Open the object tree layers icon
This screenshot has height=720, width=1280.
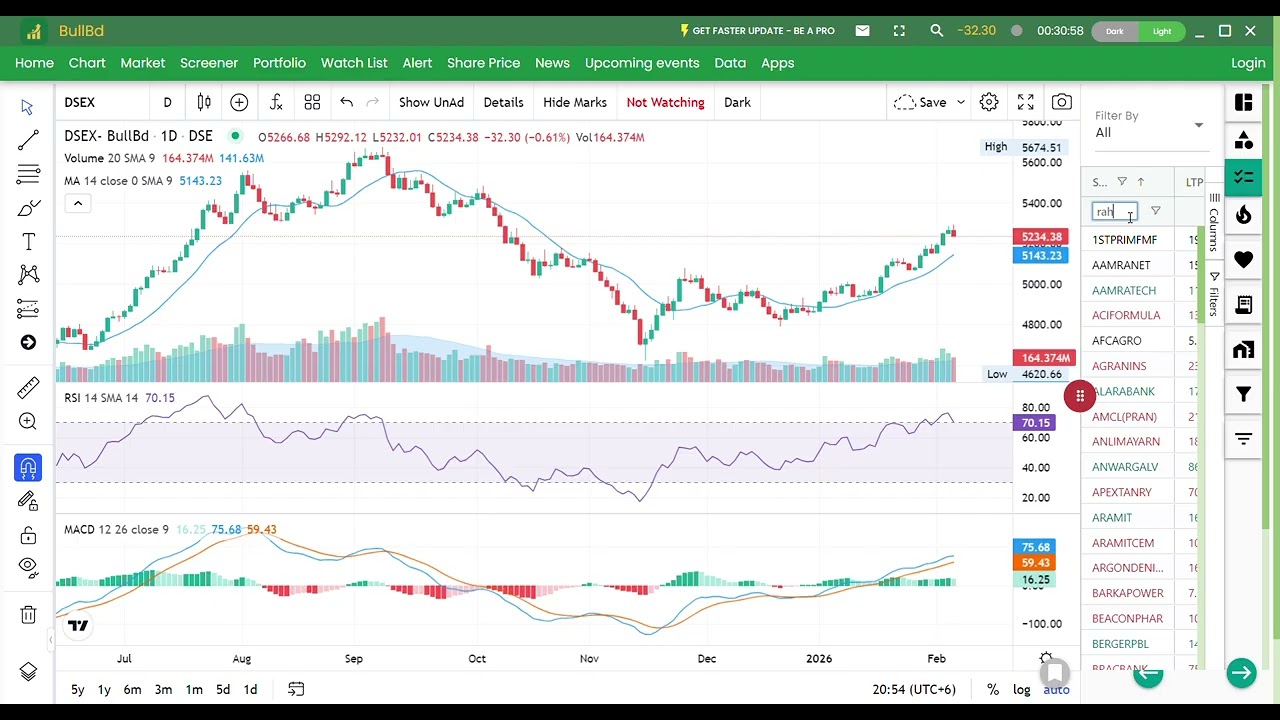point(28,672)
